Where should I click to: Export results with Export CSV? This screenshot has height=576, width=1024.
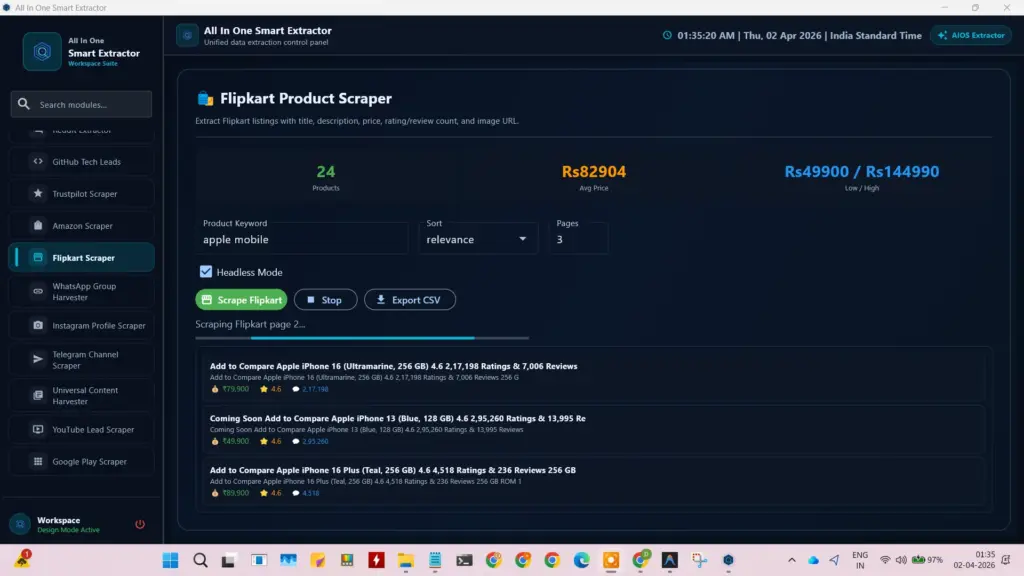pos(409,300)
